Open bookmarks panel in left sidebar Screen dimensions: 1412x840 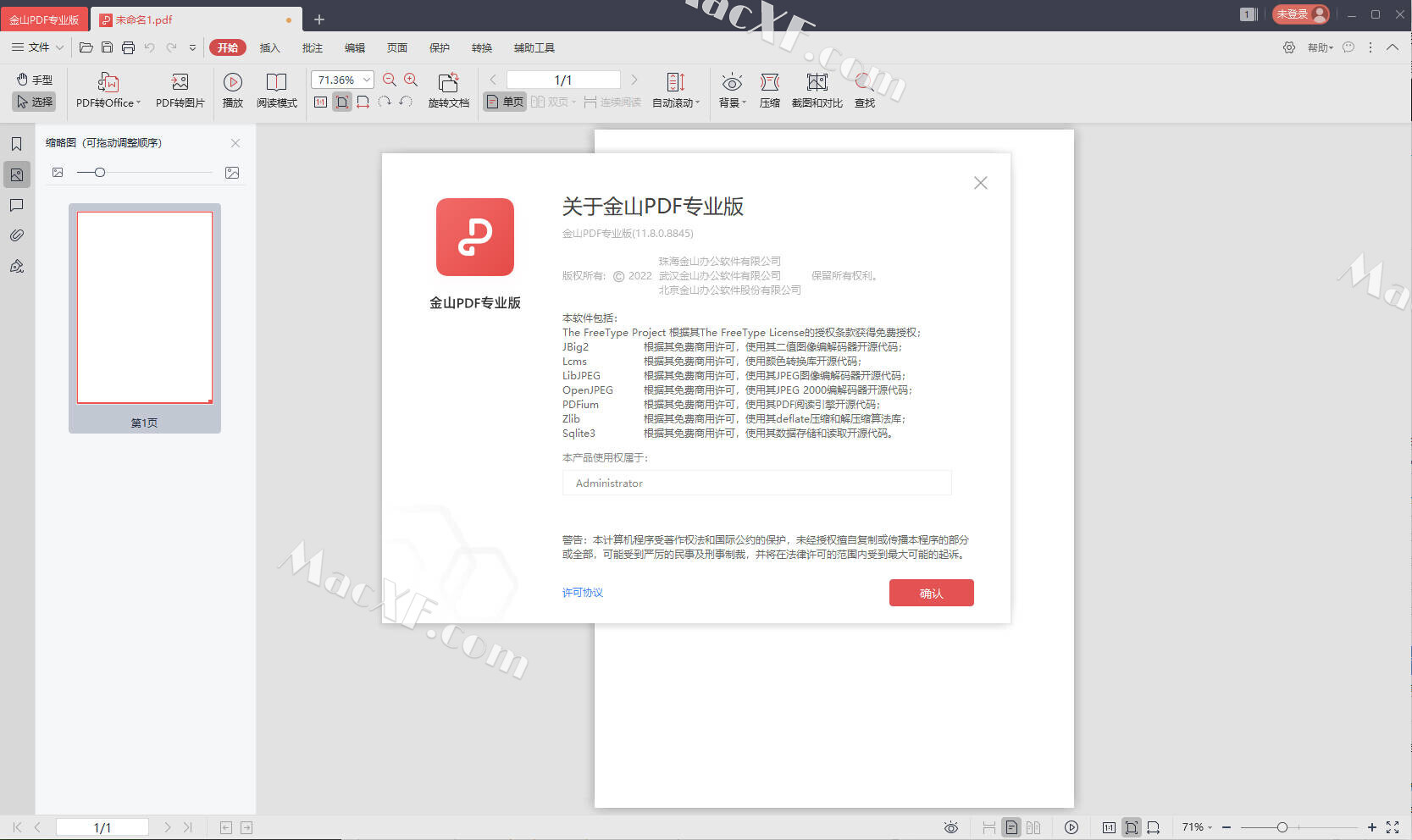coord(16,144)
